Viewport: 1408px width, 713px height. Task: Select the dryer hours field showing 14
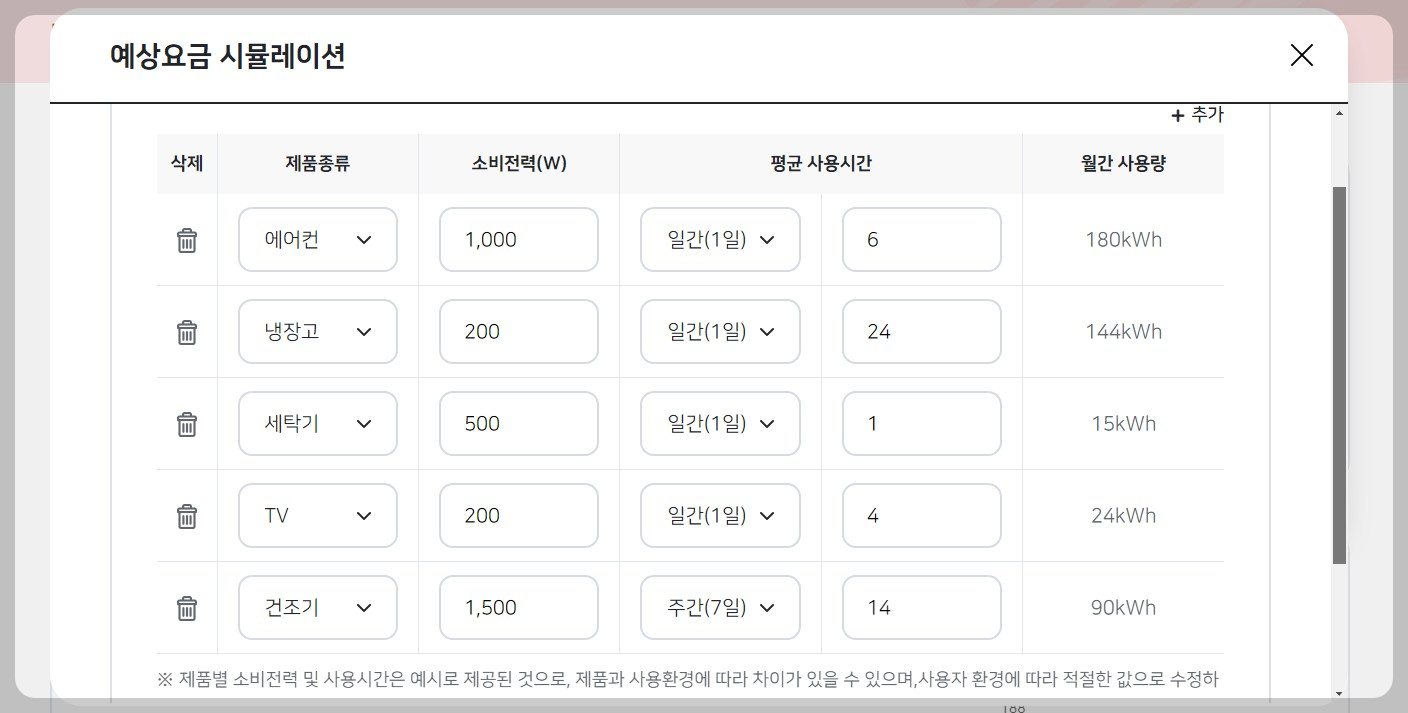click(921, 607)
